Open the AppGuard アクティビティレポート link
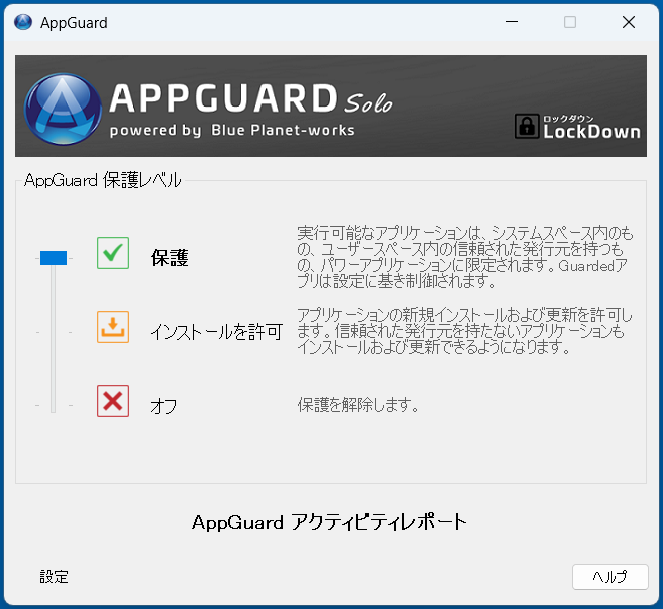The image size is (663, 609). point(329,522)
